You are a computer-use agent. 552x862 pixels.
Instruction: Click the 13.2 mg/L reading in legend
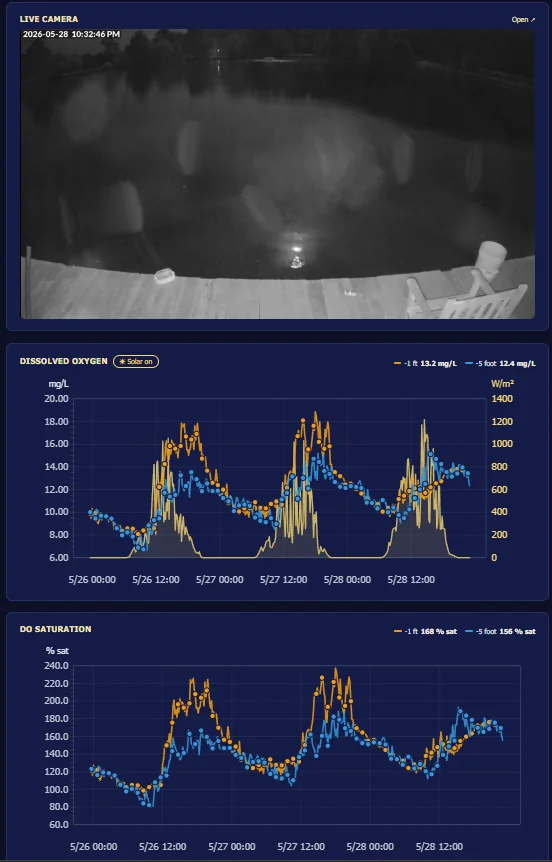[439, 363]
